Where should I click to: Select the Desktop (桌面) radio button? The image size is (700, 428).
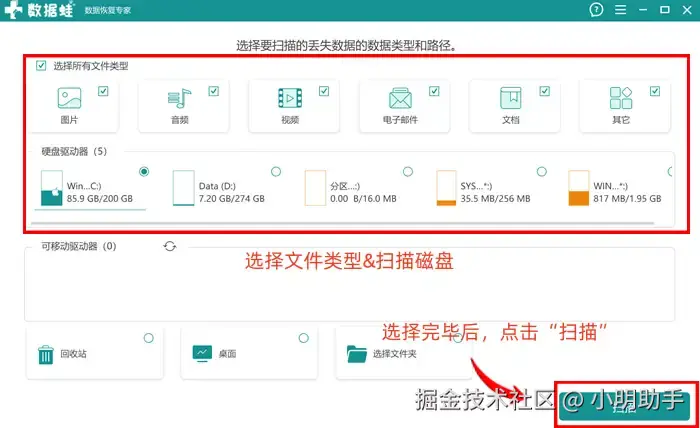point(304,338)
